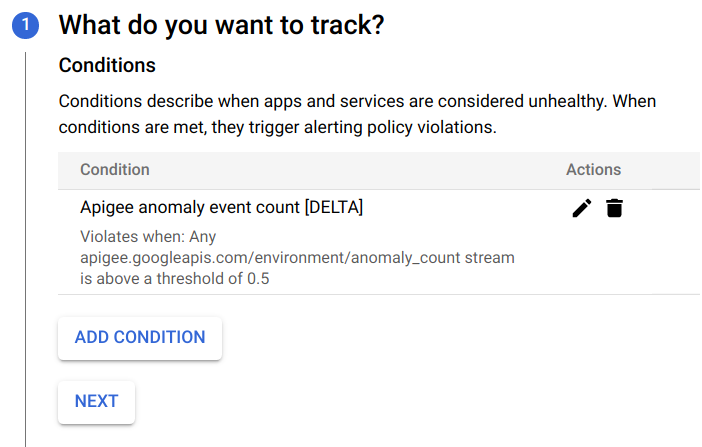702x447 pixels.
Task: Click the "is above a threshold of 0.5" text
Action: tap(175, 279)
